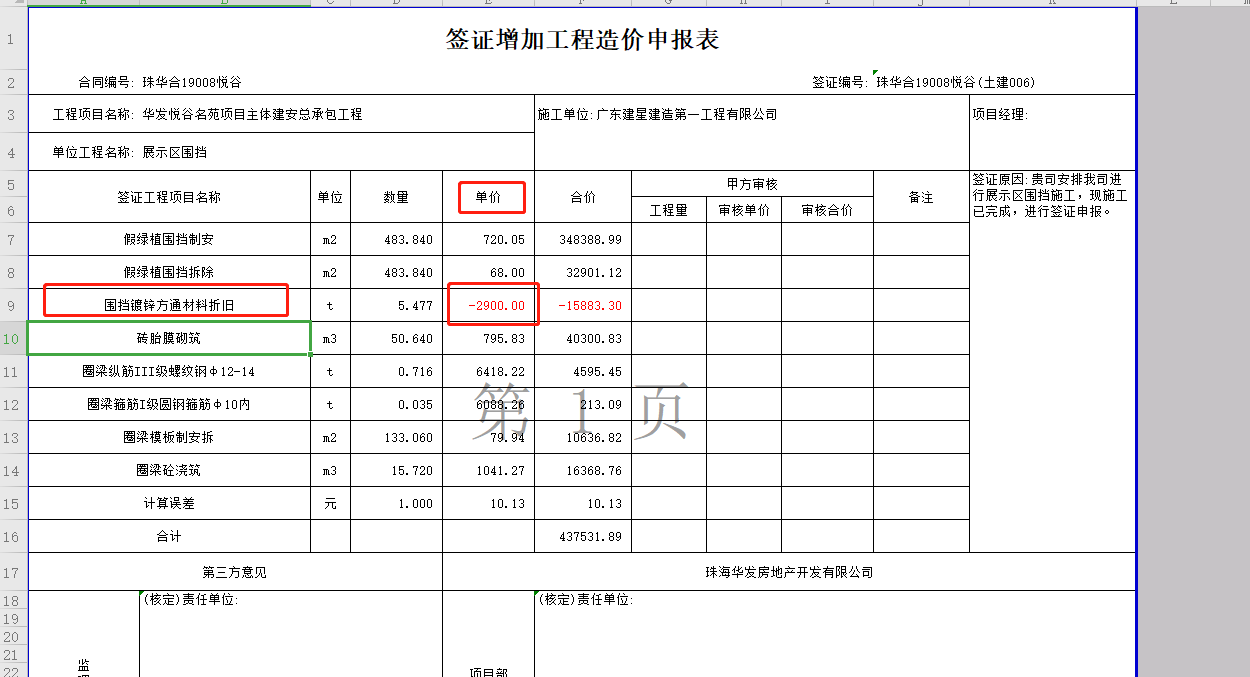Screen dimensions: 1250x677
Task: Select the 圈梁砼浇筑 item cell
Action: pos(169,470)
